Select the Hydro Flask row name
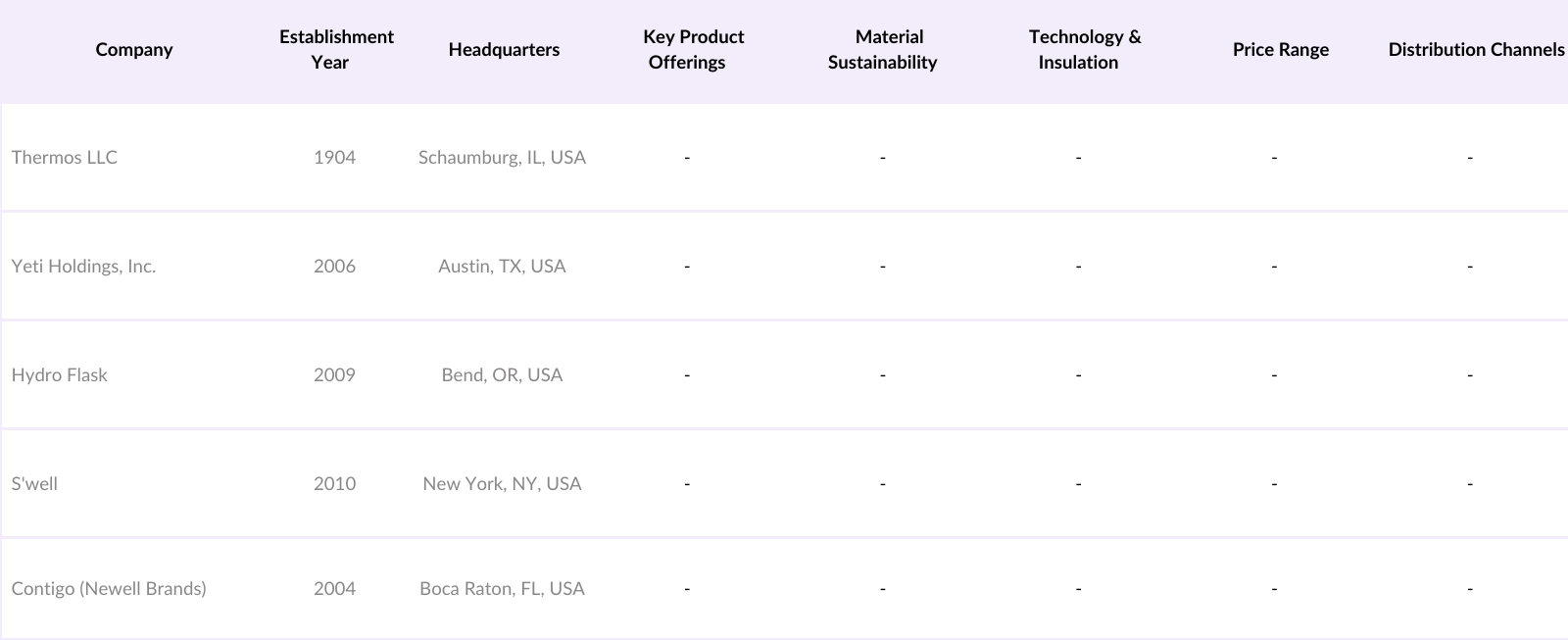Viewport: 1568px width, 640px height. (60, 375)
